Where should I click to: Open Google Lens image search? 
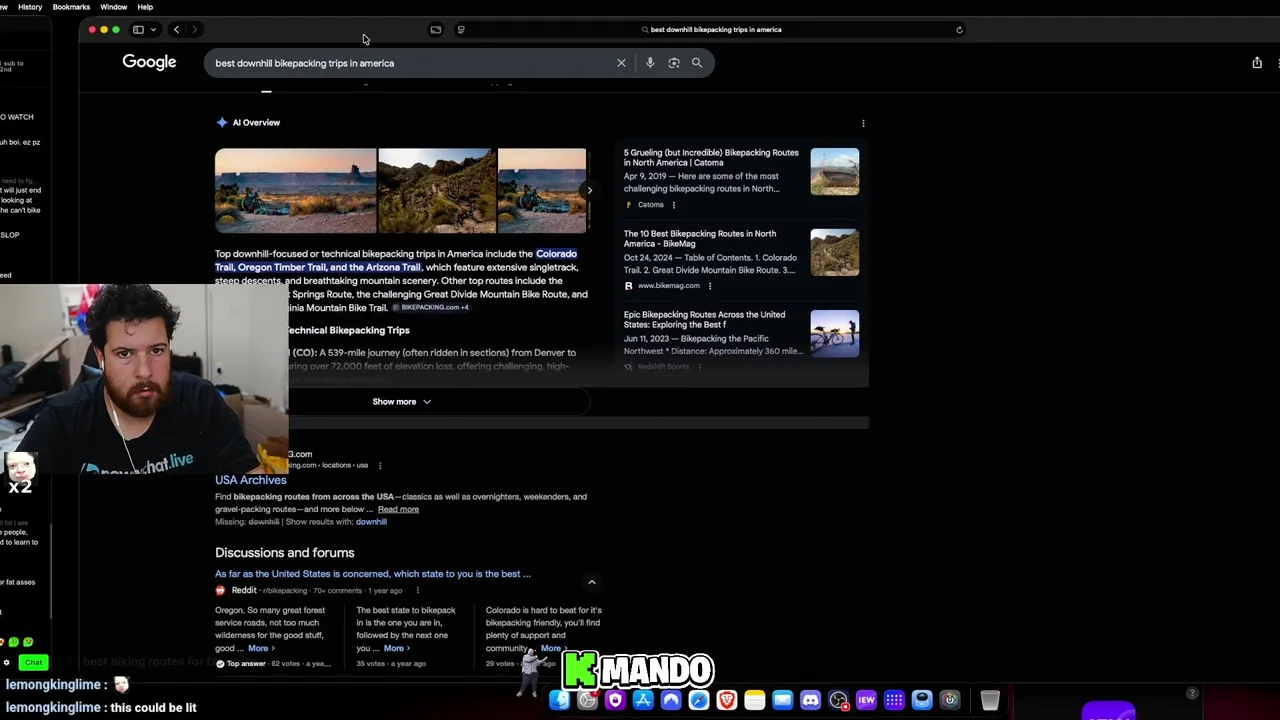point(674,63)
